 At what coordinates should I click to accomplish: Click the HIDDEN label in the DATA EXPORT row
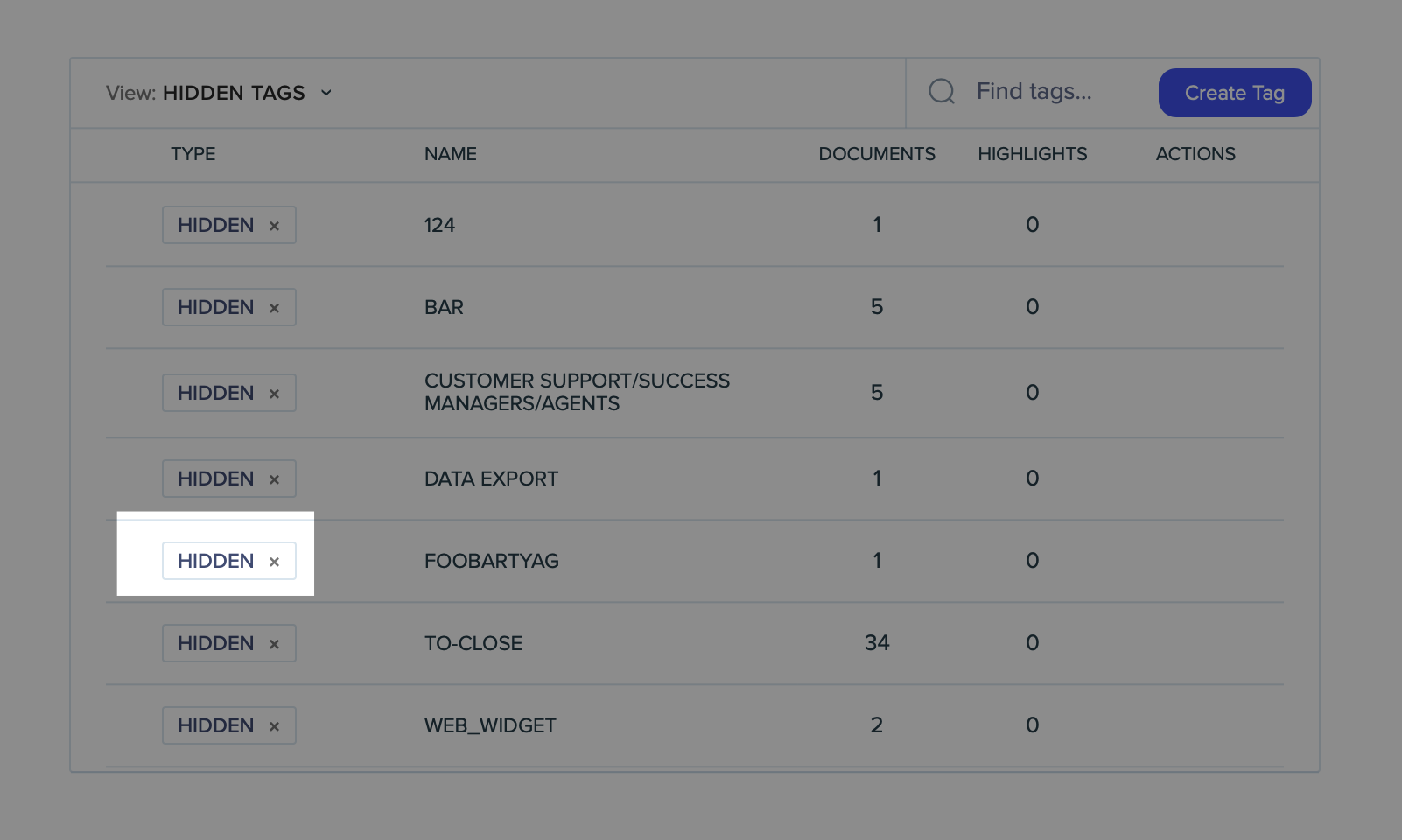click(215, 479)
